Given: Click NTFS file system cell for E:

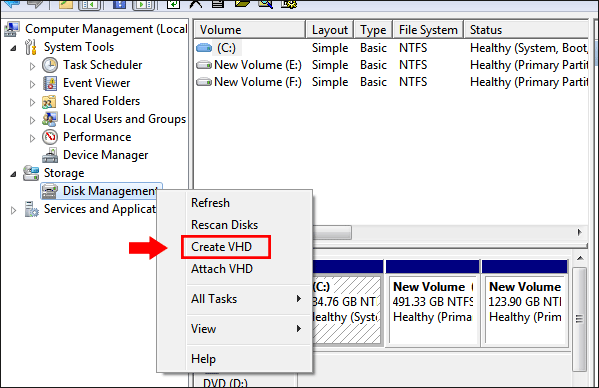Looking at the screenshot, I should [413, 65].
